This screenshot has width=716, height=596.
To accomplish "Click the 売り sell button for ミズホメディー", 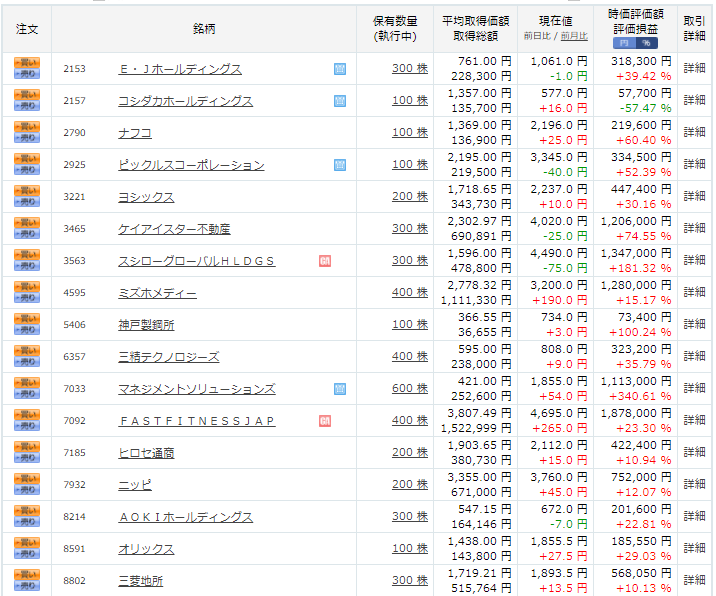I will pos(27,297).
